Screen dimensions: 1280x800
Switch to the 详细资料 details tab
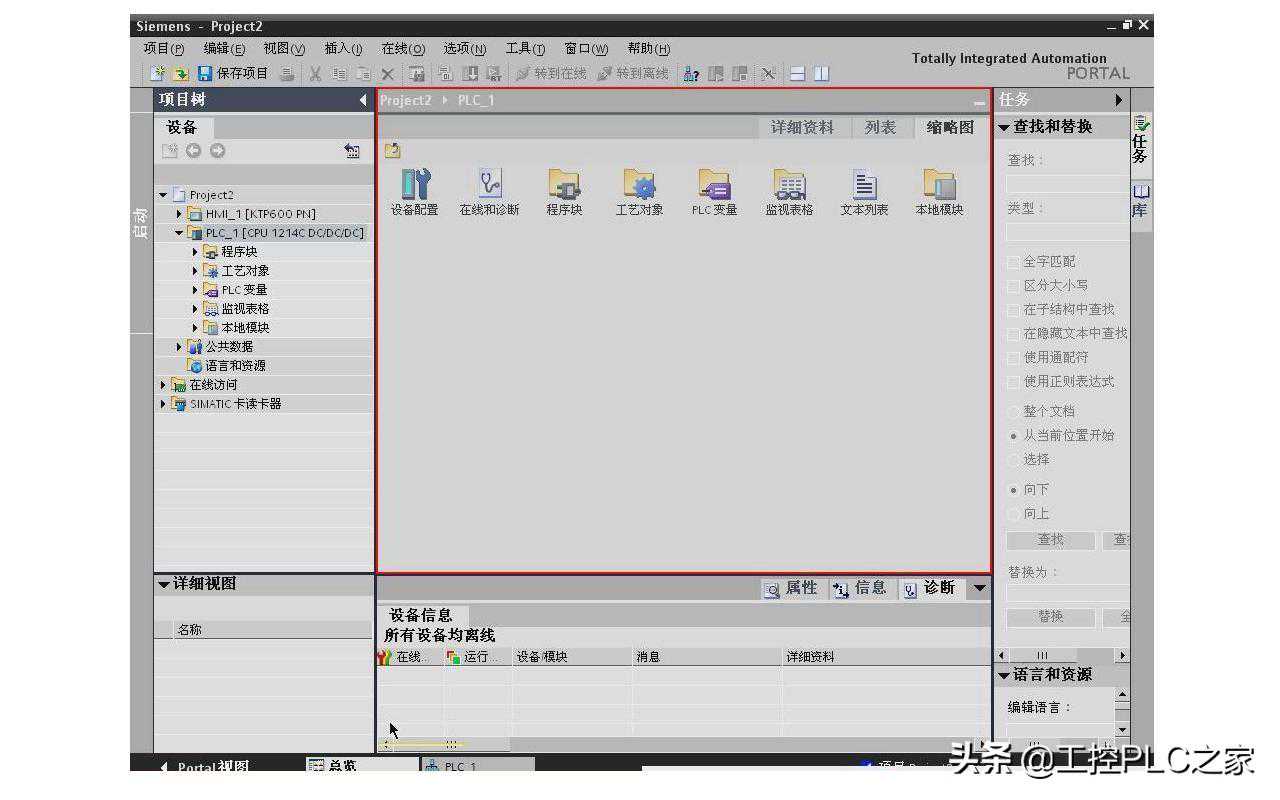point(801,128)
